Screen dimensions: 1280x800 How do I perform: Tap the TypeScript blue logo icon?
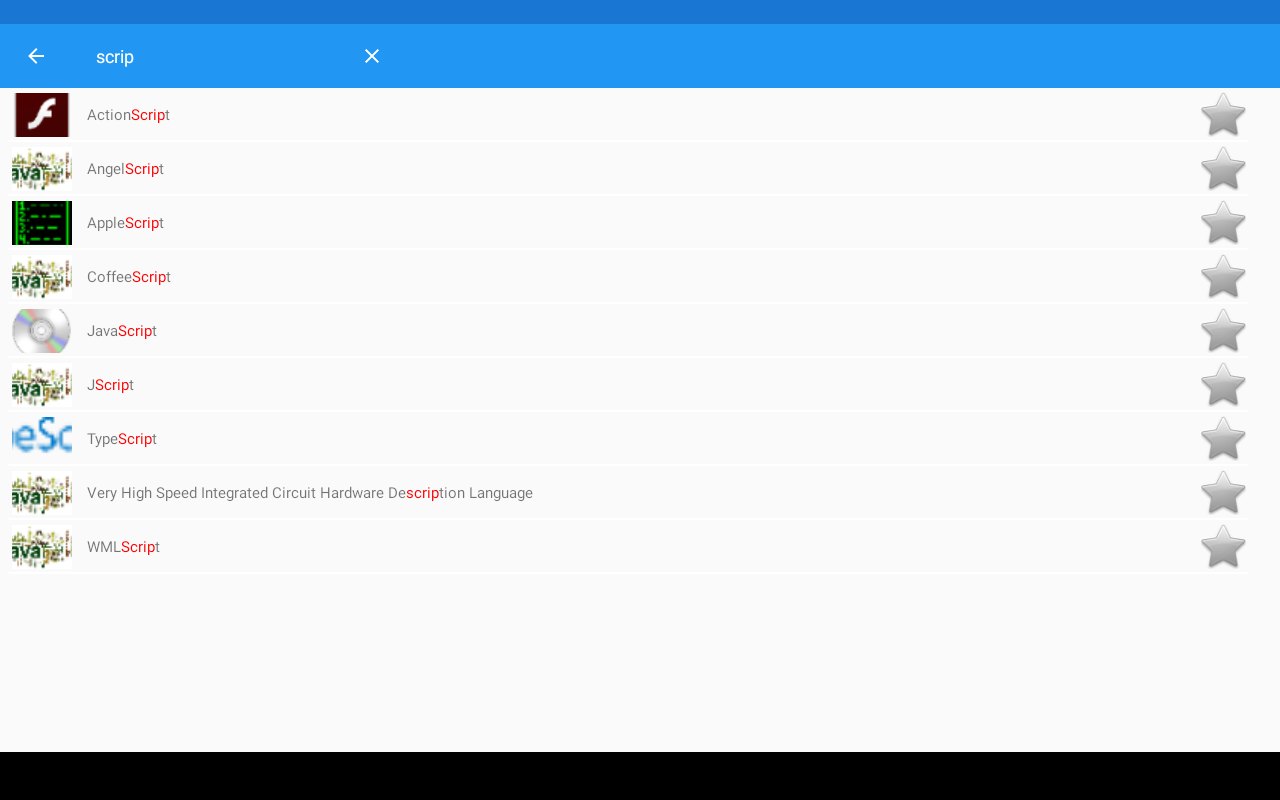pos(42,439)
